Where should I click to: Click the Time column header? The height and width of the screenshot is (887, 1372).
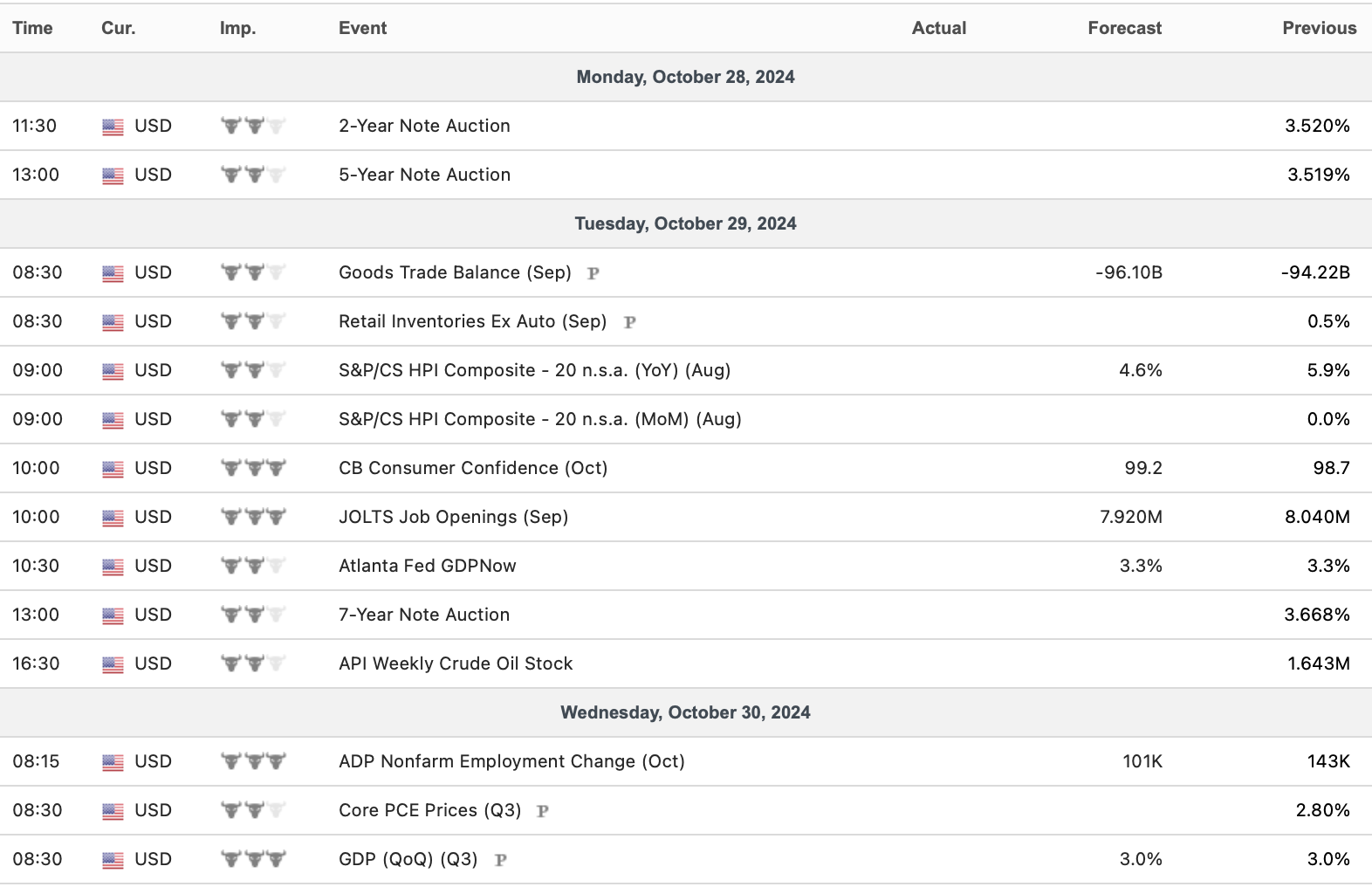point(32,28)
